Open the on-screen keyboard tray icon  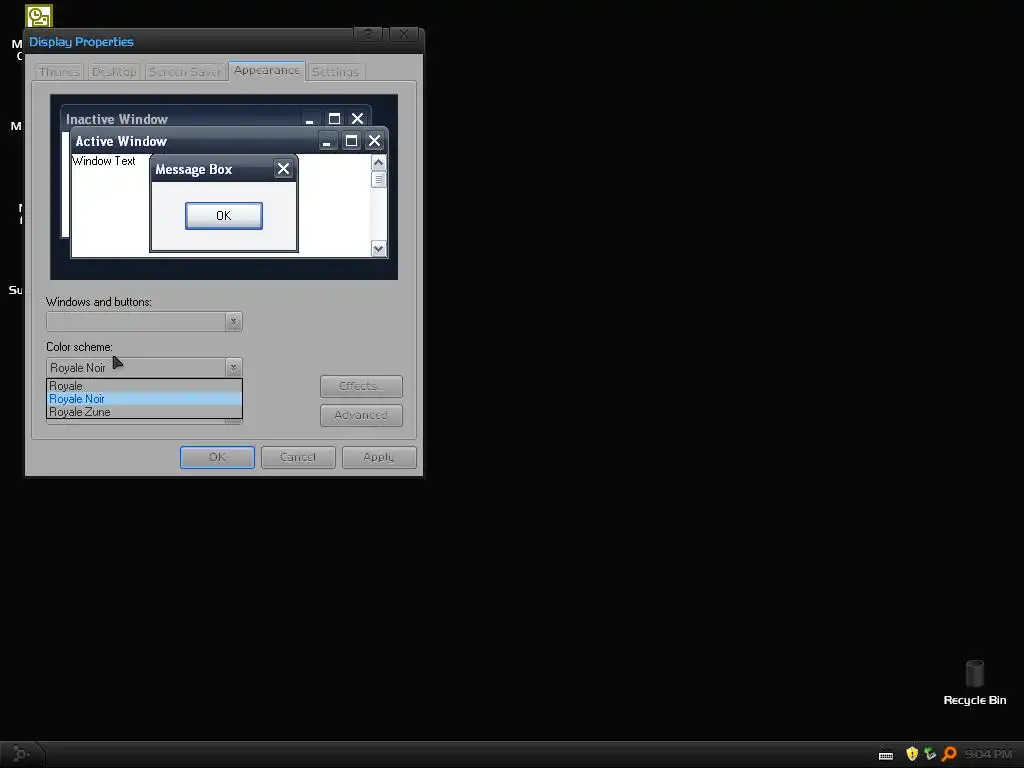click(886, 755)
